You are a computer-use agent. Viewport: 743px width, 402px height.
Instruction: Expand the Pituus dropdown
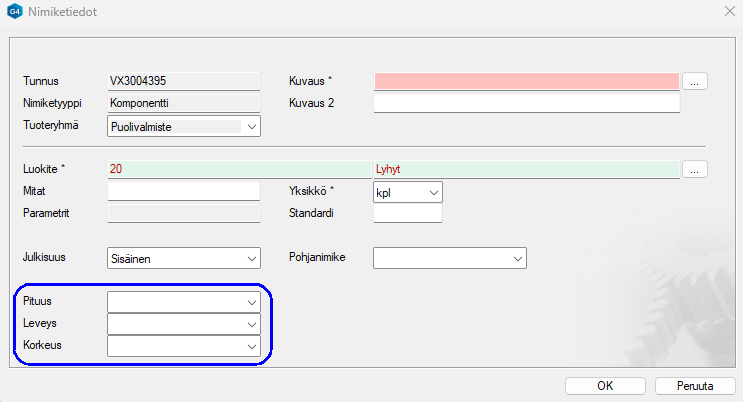click(x=251, y=301)
